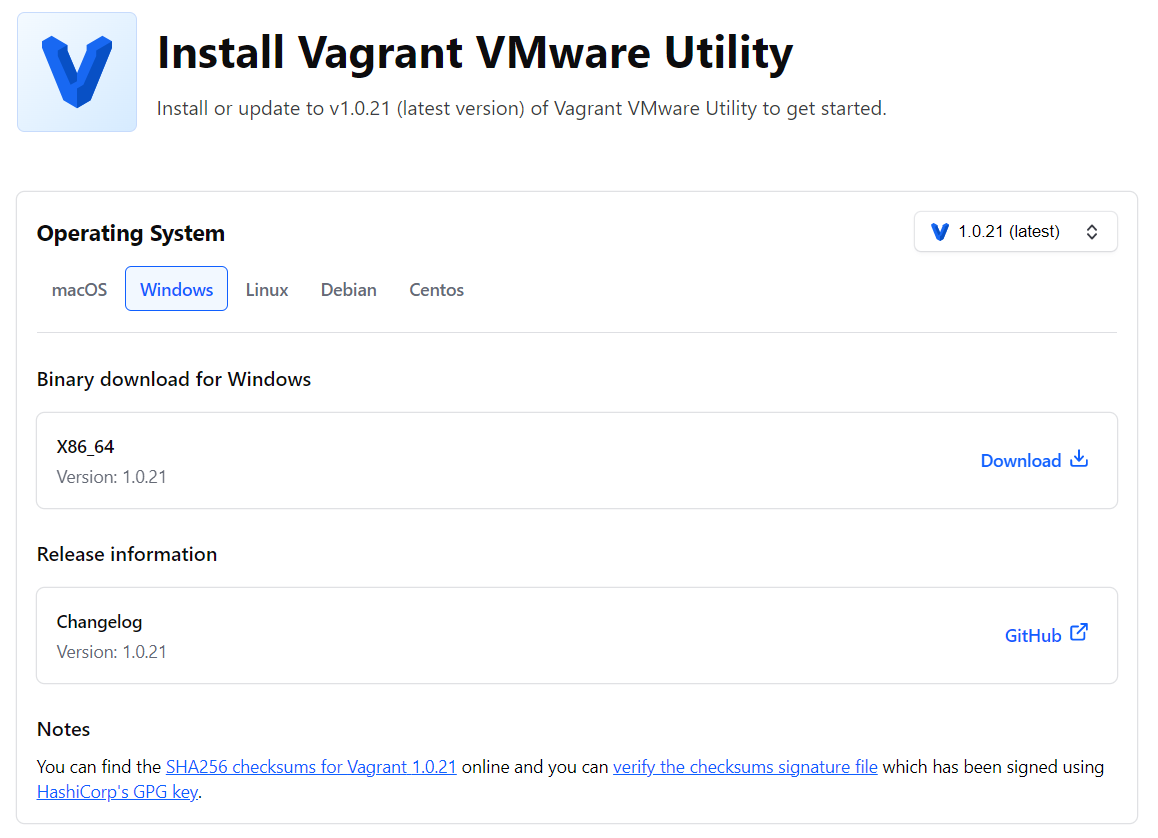Image resolution: width=1158 pixels, height=838 pixels.
Task: Click the download arrow icon next to Download
Action: pyautogui.click(x=1079, y=459)
